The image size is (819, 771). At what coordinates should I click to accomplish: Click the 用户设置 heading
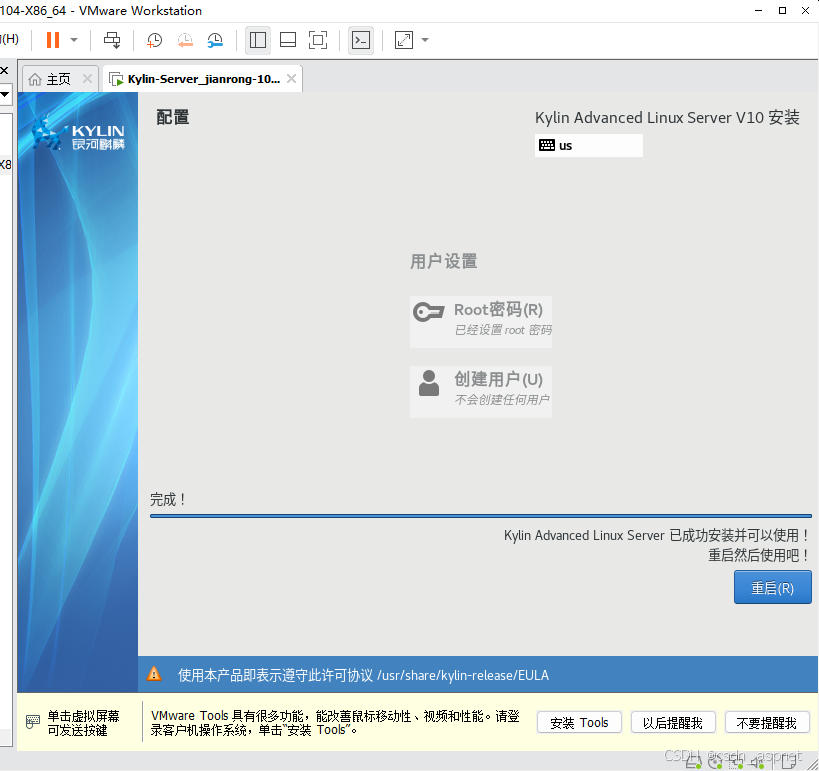click(x=443, y=261)
